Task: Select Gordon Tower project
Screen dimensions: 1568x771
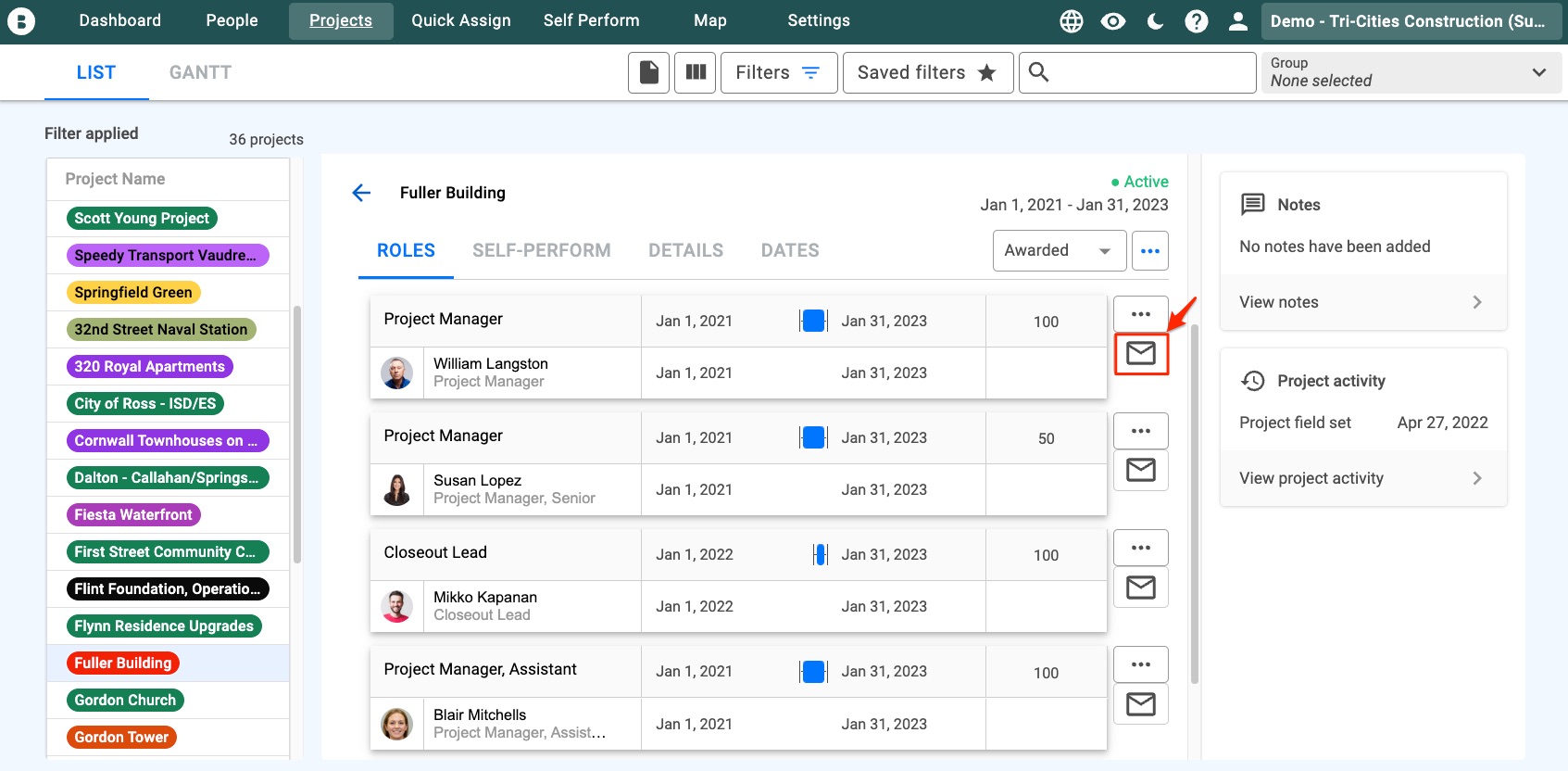Action: coord(122,737)
